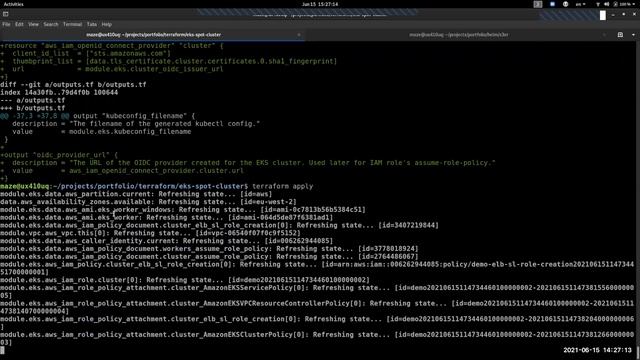Open the View menu
Screen dimensions: 640x360
(33, 24)
